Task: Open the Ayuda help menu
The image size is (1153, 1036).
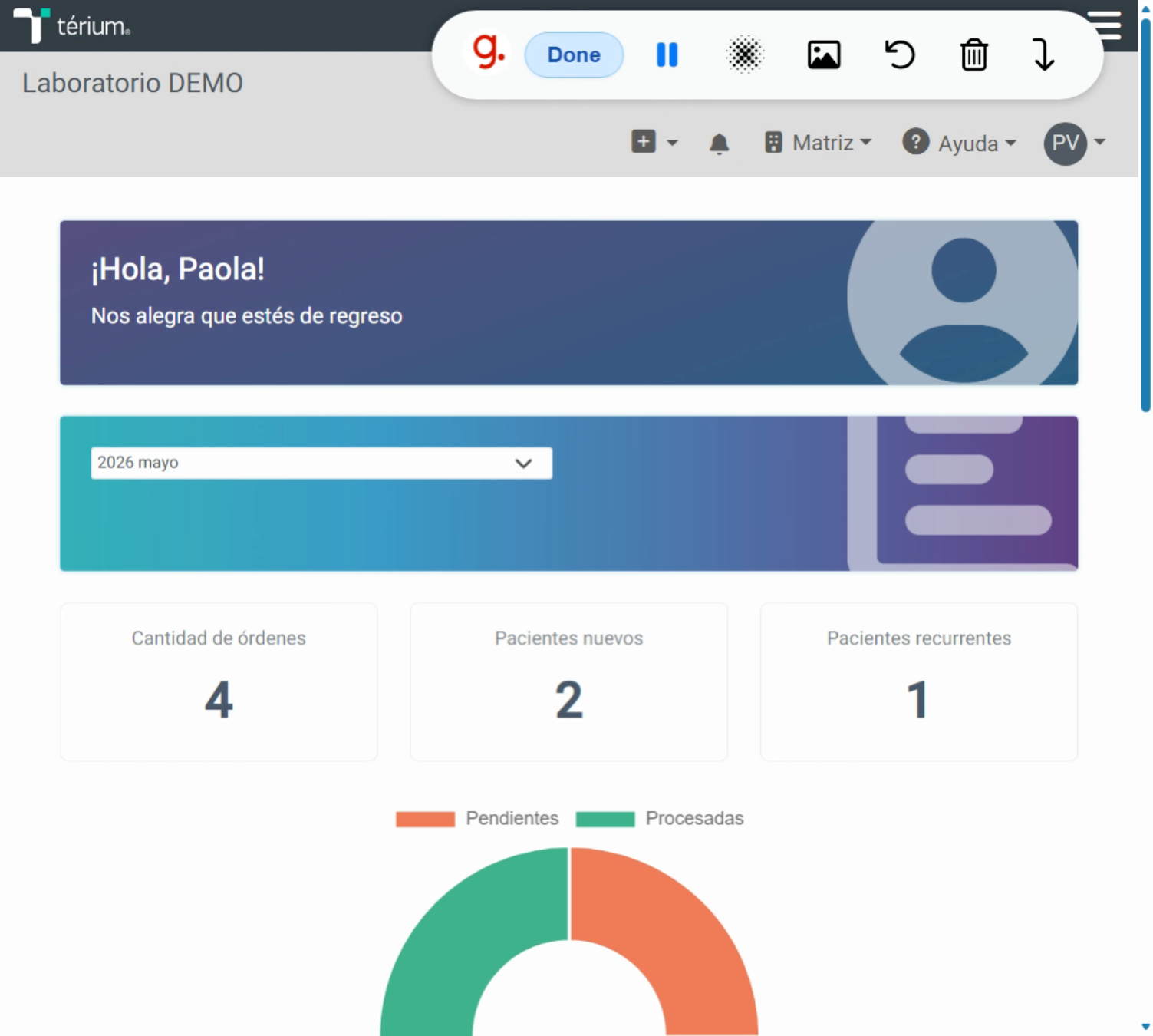Action: (x=960, y=143)
